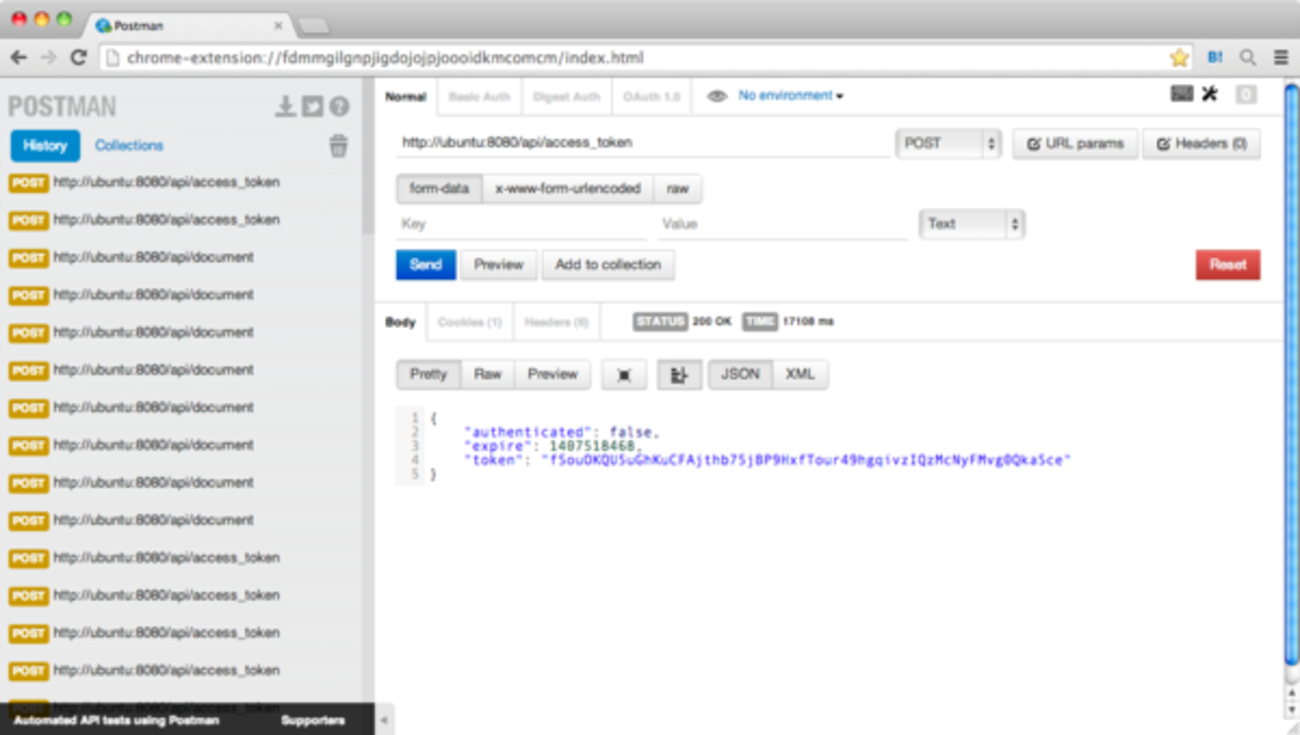Open keyboard shortcuts icon
1300x735 pixels.
1181,94
